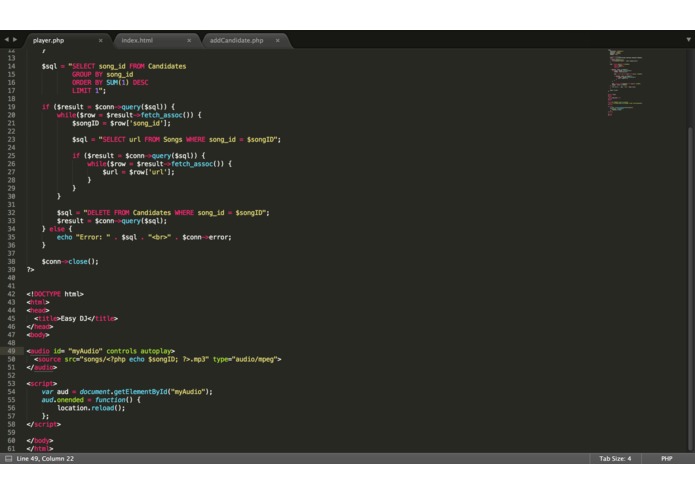Open the tab list dropdown arrow
This screenshot has width=695, height=494.
click(x=688, y=39)
